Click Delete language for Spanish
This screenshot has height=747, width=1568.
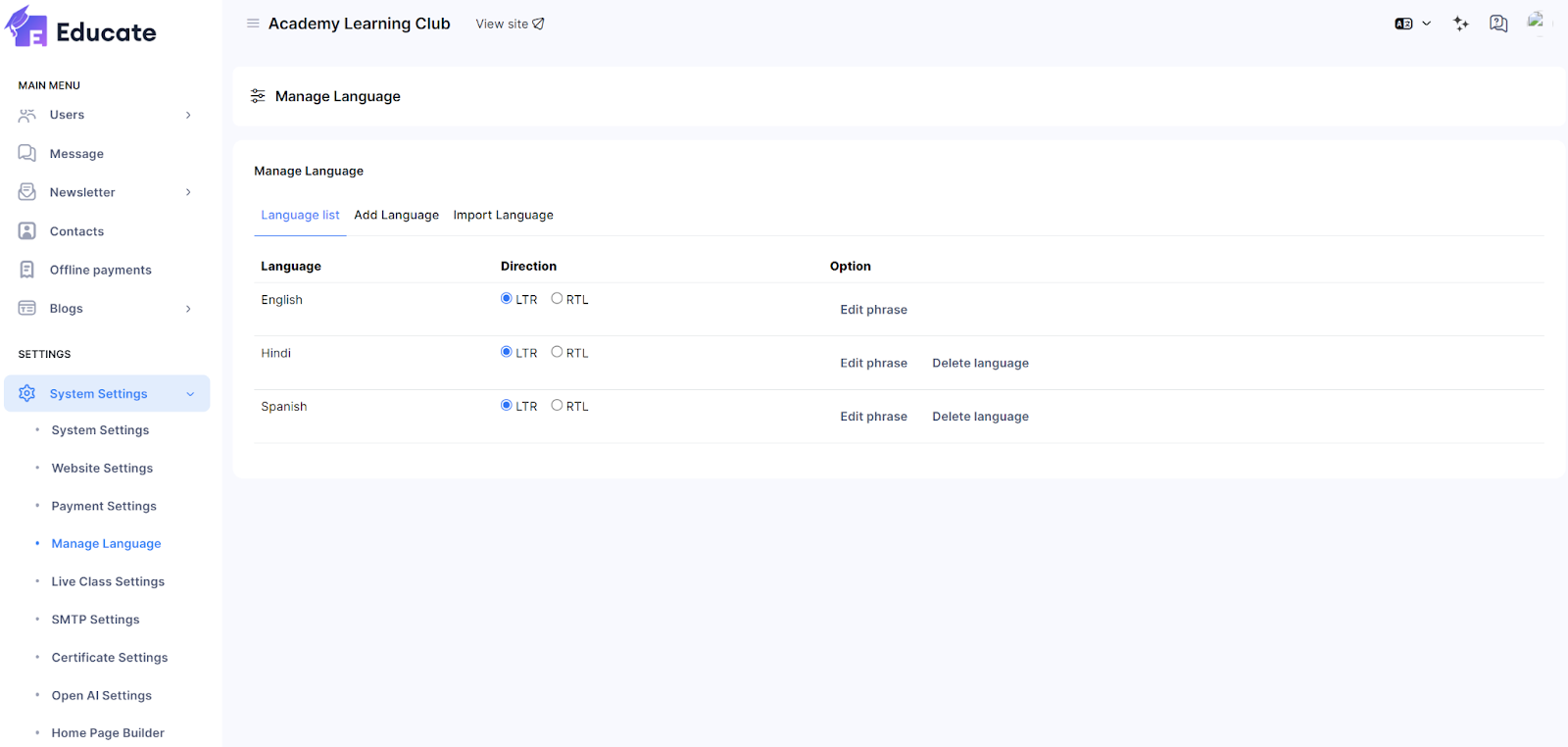click(x=980, y=417)
